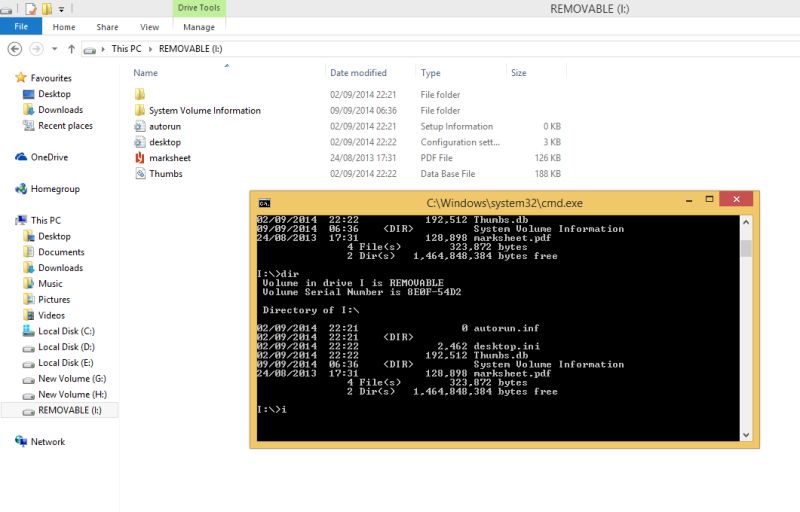The width and height of the screenshot is (800, 512).
Task: Open the File ribbon tab
Action: 21,27
